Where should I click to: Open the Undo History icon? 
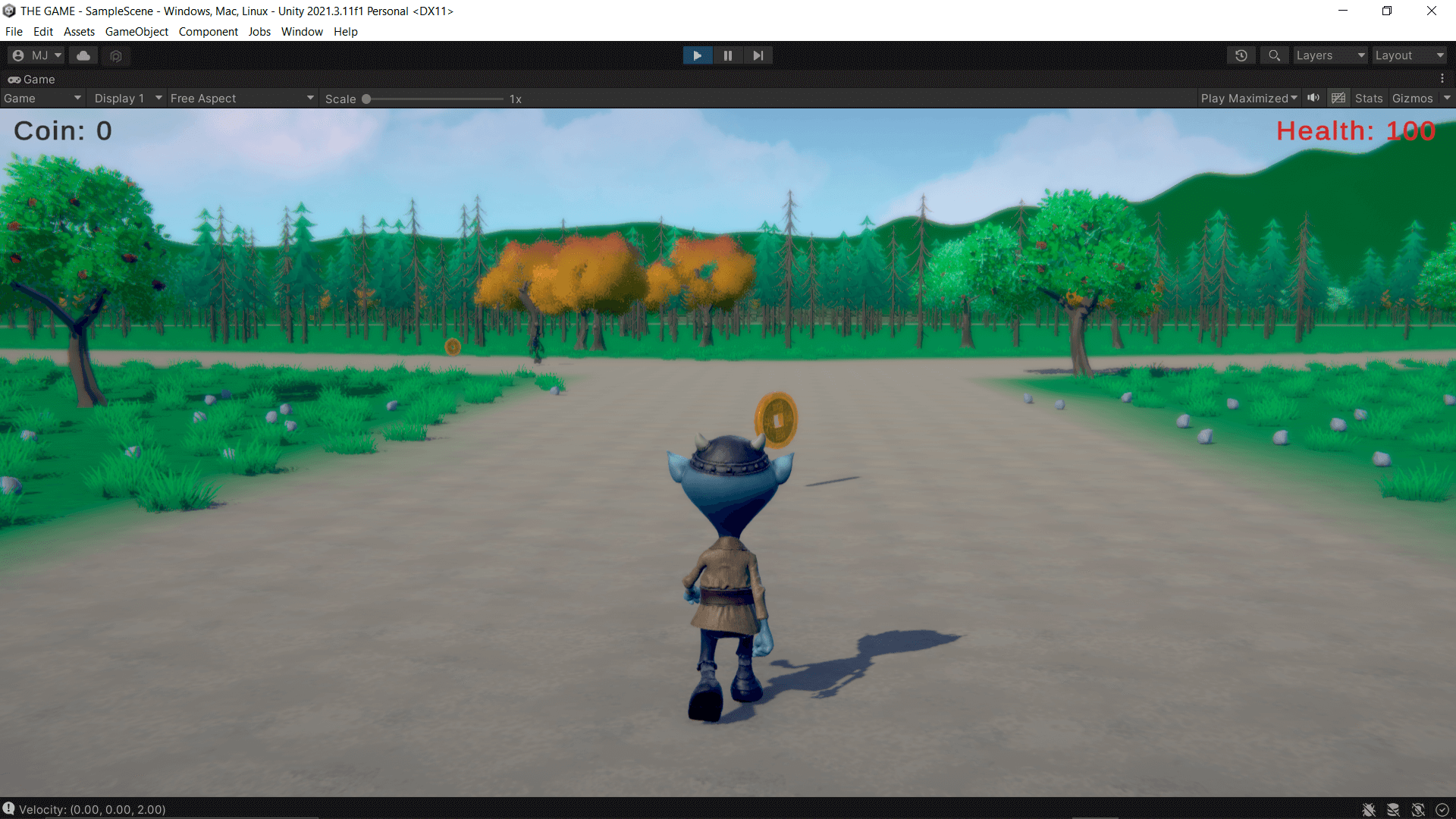tap(1241, 55)
